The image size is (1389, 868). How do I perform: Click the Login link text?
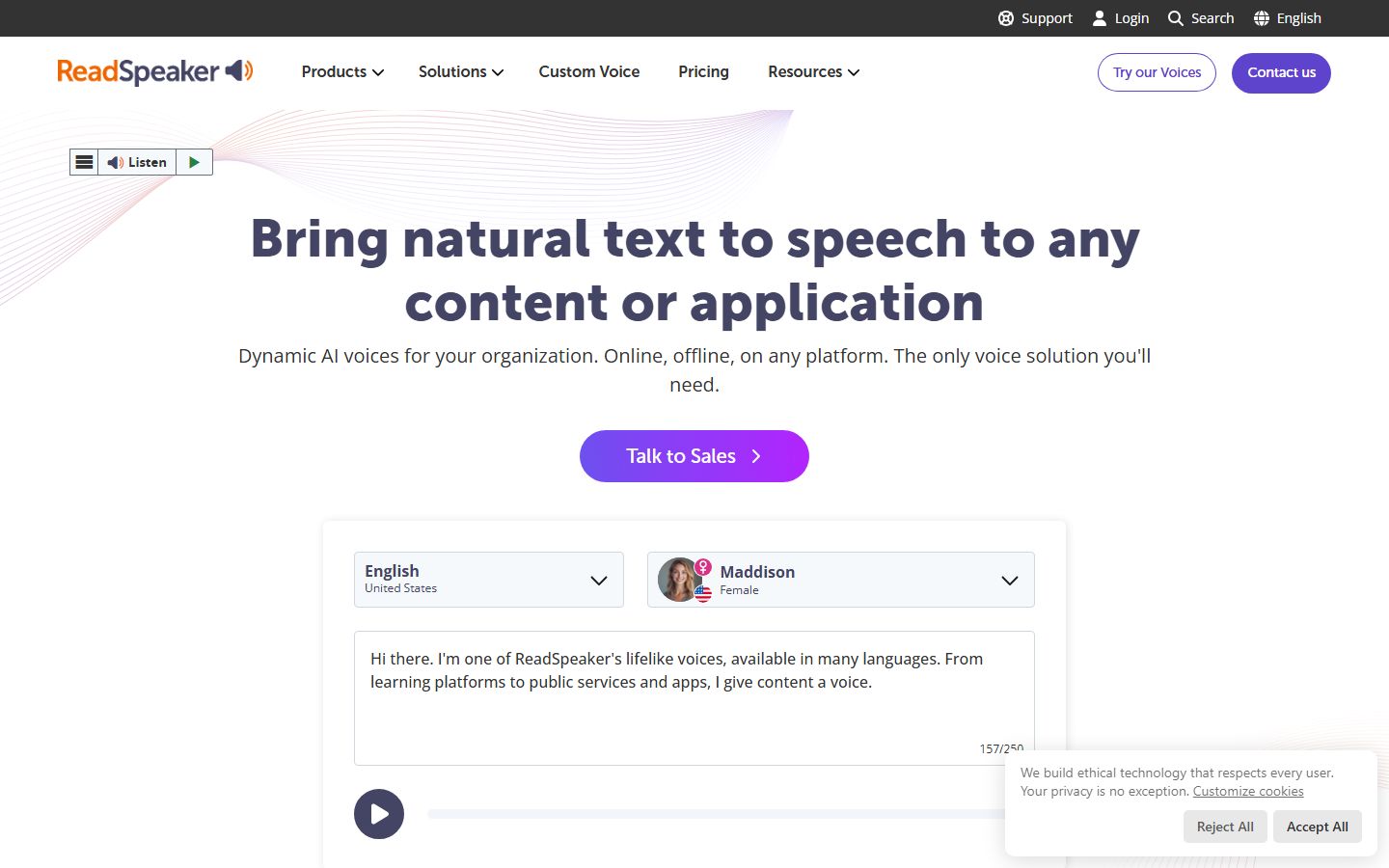pos(1131,18)
